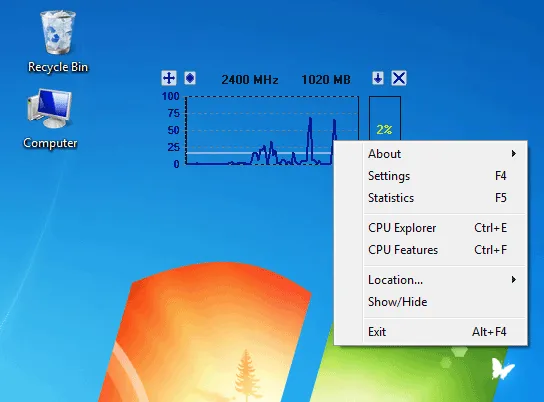Click the move widget cross-arrows icon
This screenshot has height=402, width=544.
click(169, 78)
